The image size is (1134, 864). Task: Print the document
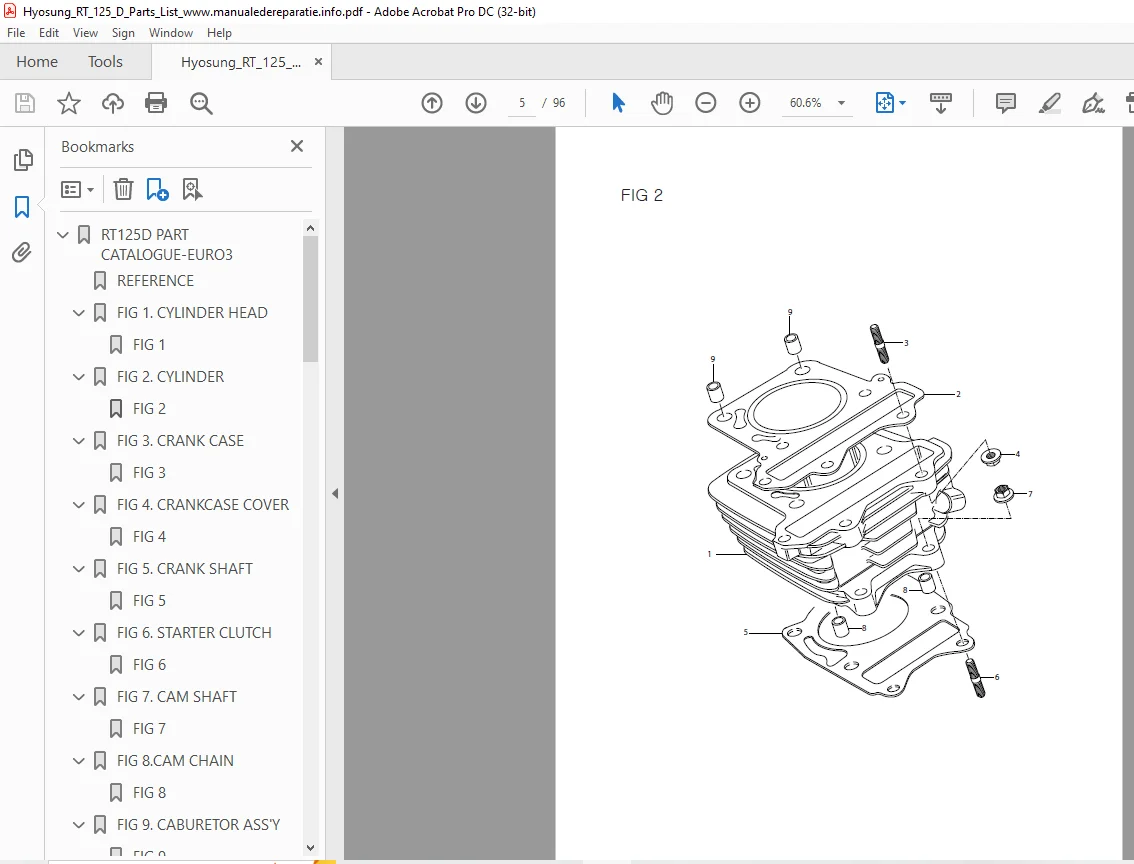pos(156,103)
